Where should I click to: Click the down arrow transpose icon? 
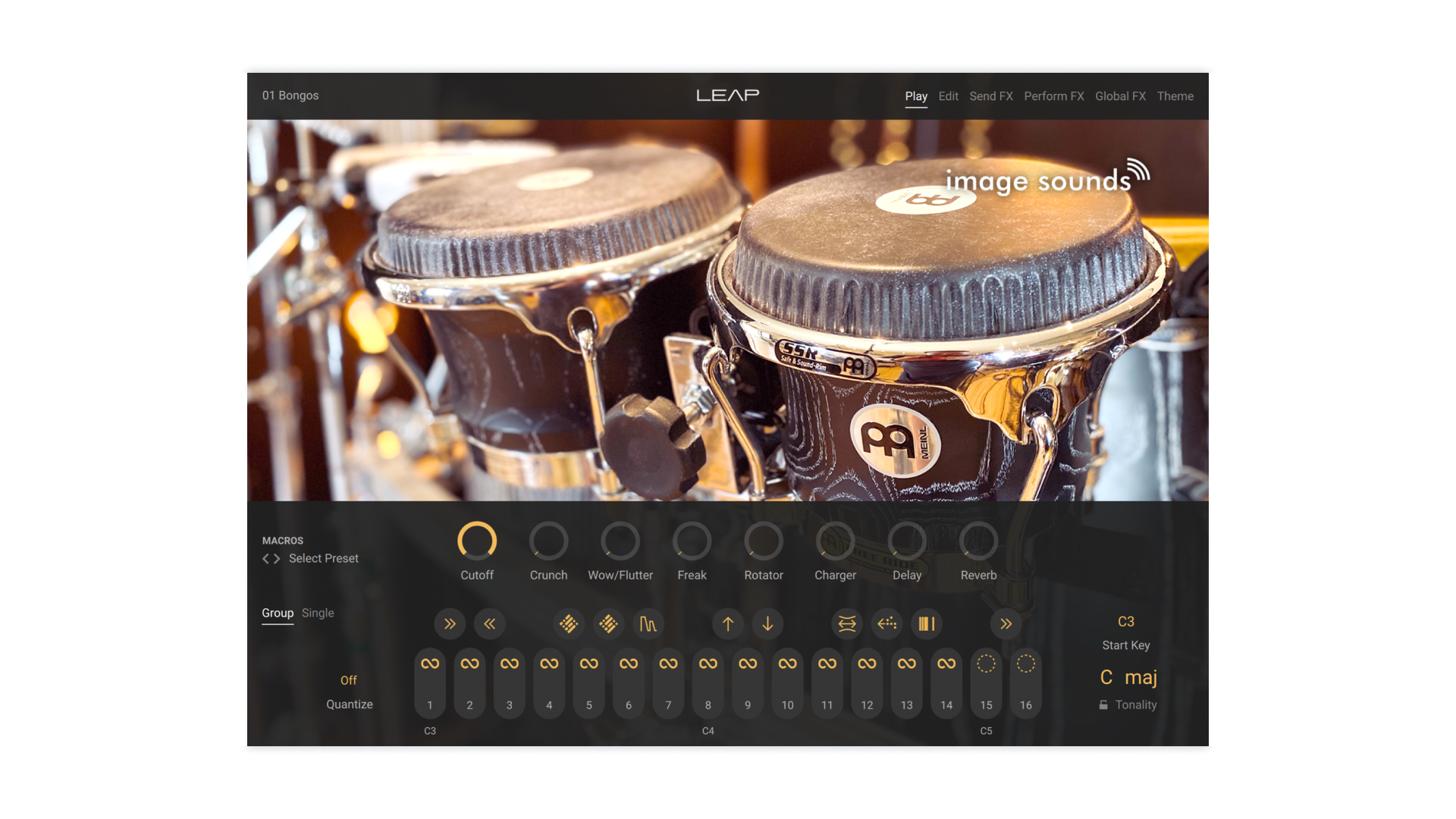[x=767, y=623]
